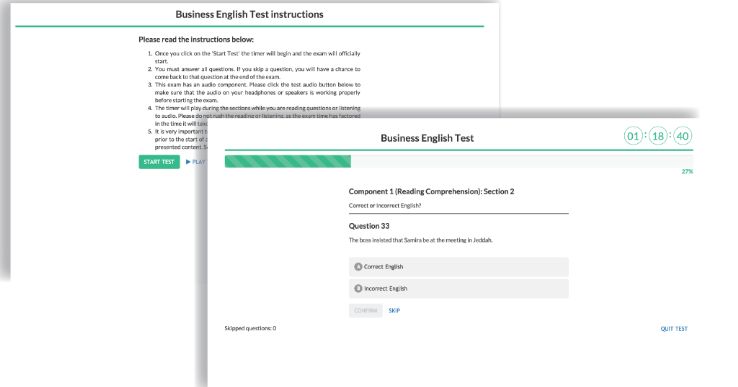Image resolution: width=738 pixels, height=387 pixels.
Task: Click the START TEST button
Action: tap(159, 161)
